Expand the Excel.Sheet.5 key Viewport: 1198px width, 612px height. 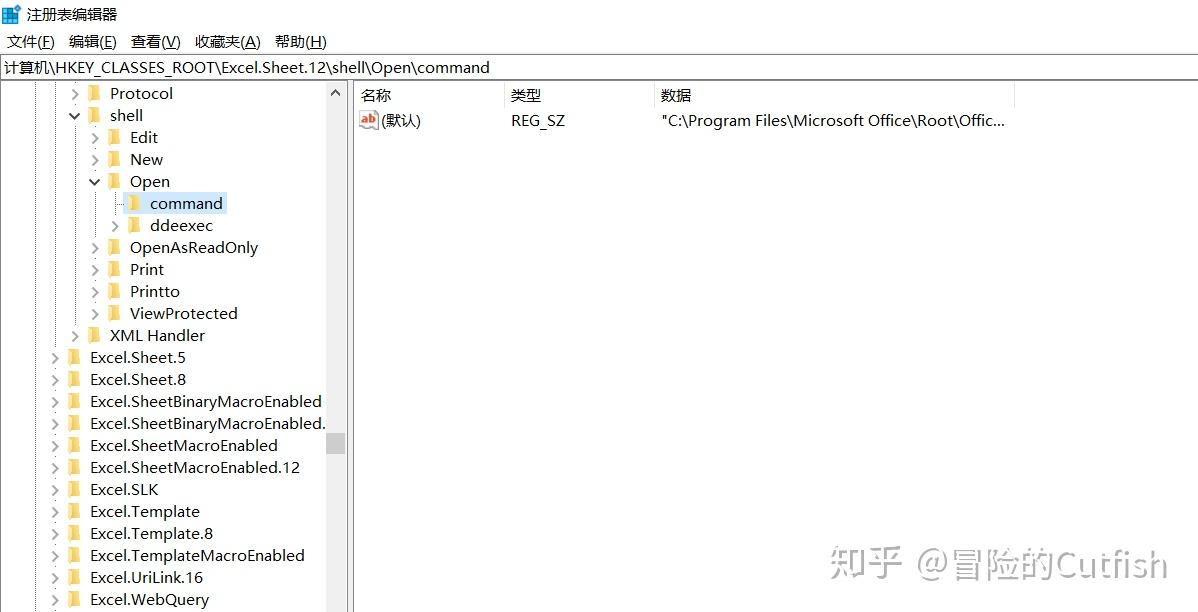(x=55, y=358)
